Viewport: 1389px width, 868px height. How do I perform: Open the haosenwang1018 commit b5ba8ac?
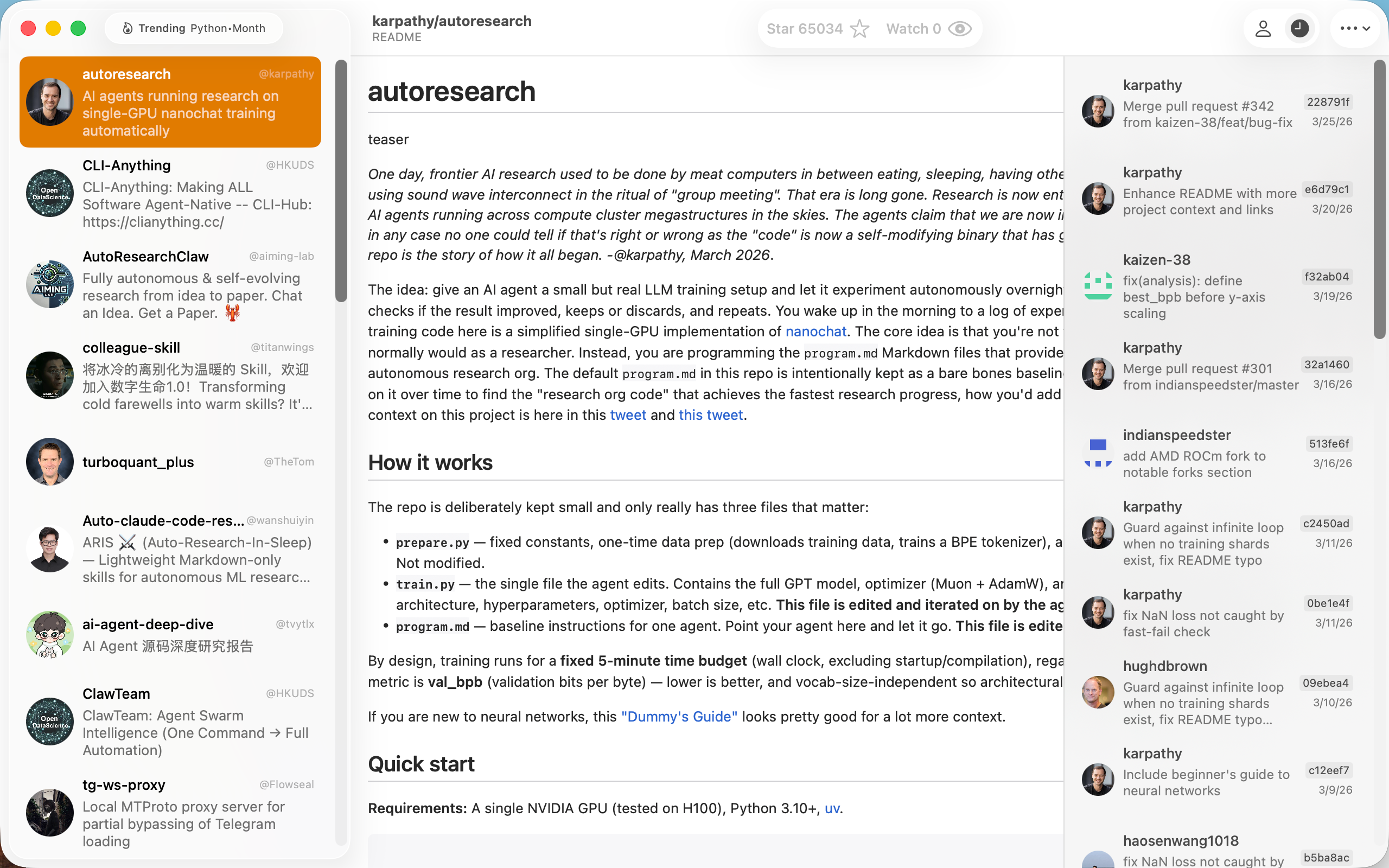click(1217, 851)
